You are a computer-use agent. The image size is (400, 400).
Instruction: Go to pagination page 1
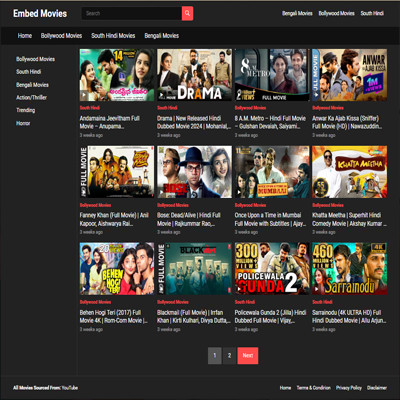[215, 356]
